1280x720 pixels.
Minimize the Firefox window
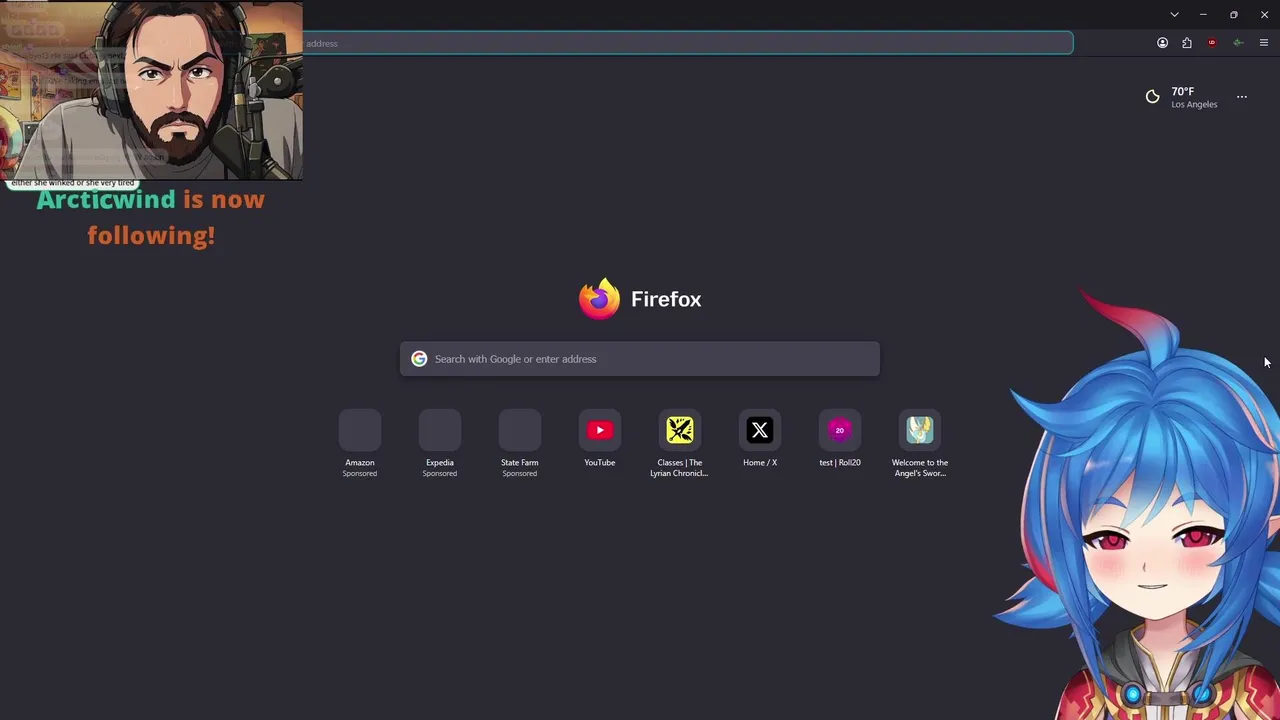point(1203,14)
